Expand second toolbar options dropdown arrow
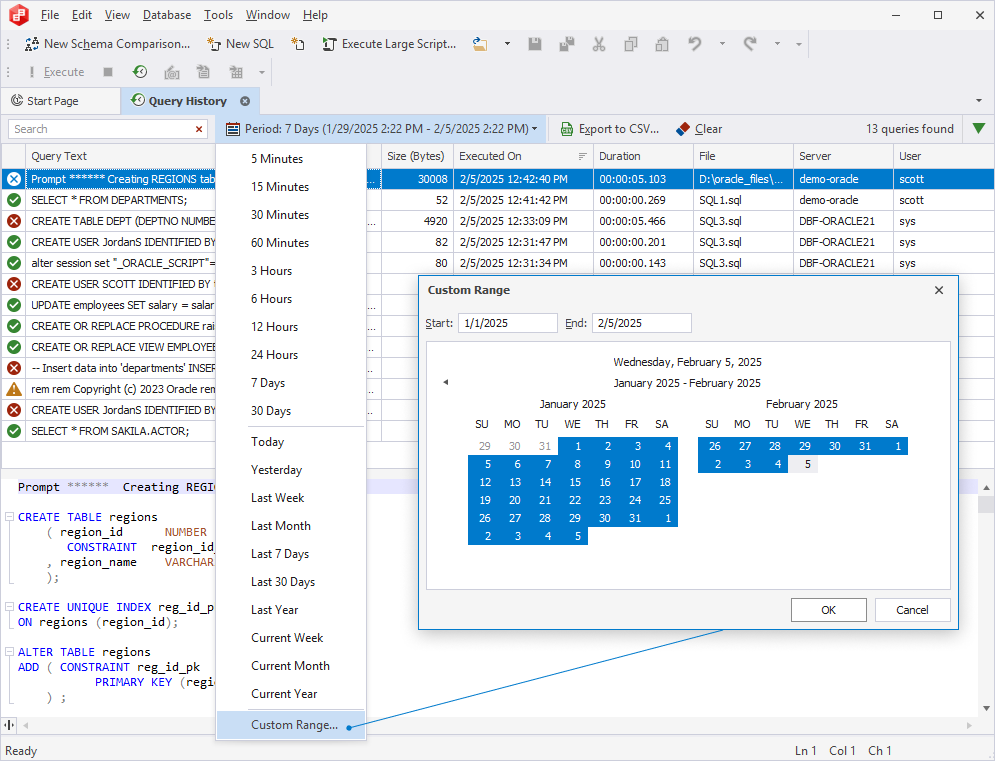The height and width of the screenshot is (761, 995). [261, 72]
